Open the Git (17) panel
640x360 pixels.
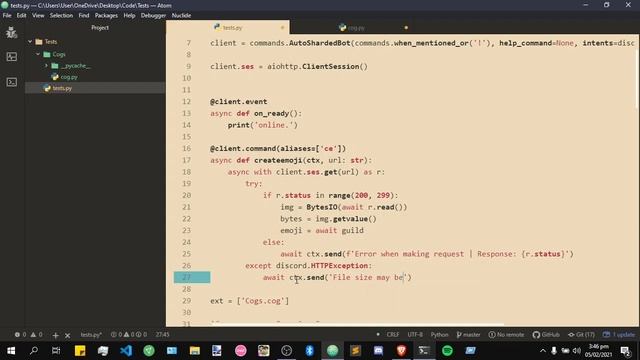pyautogui.click(x=581, y=335)
